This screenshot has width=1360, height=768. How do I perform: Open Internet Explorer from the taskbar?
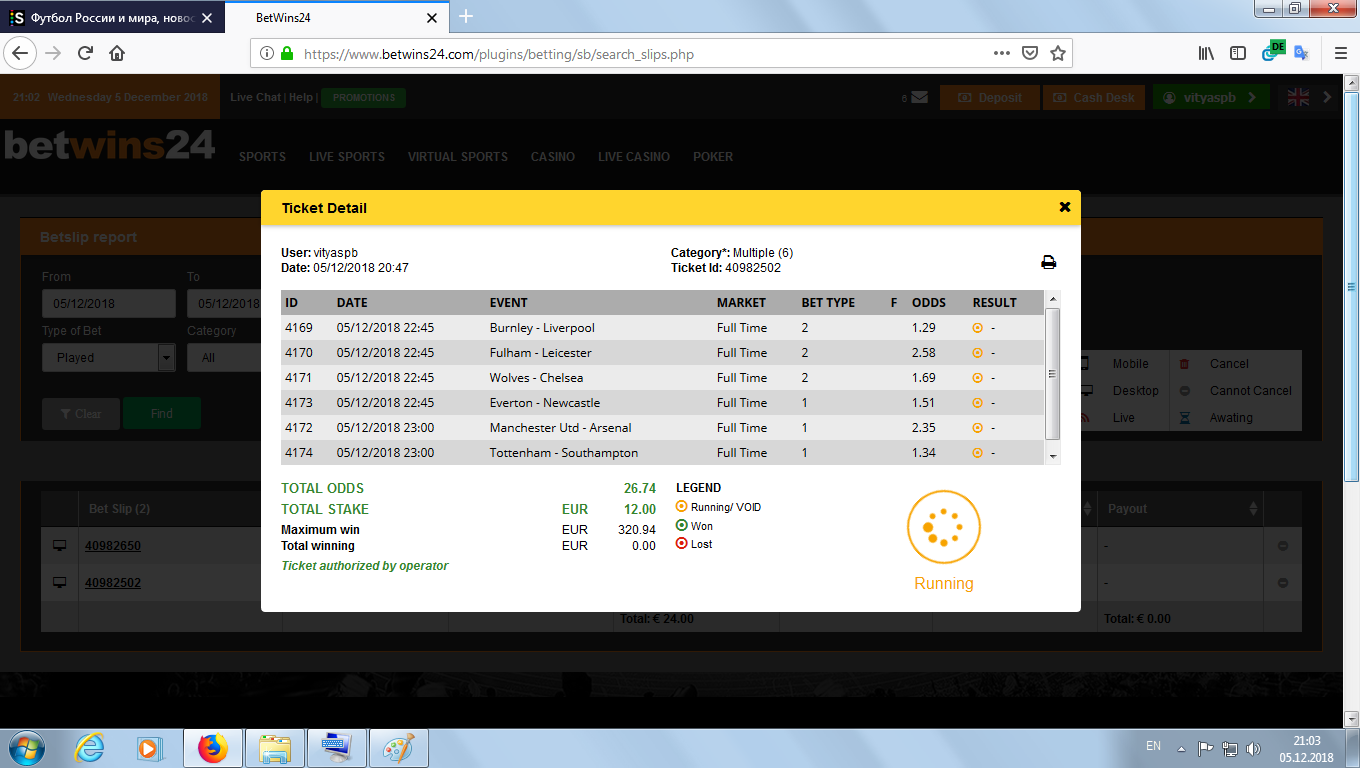click(x=89, y=747)
